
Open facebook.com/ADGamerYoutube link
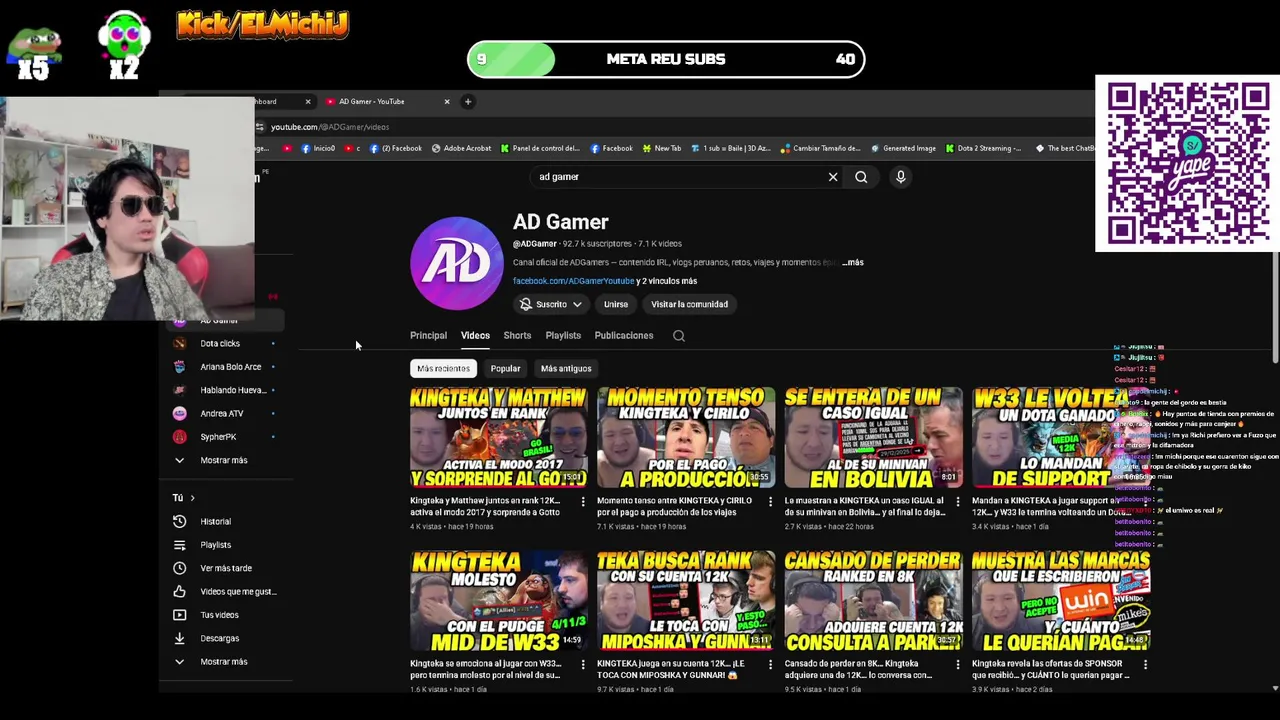tap(573, 281)
